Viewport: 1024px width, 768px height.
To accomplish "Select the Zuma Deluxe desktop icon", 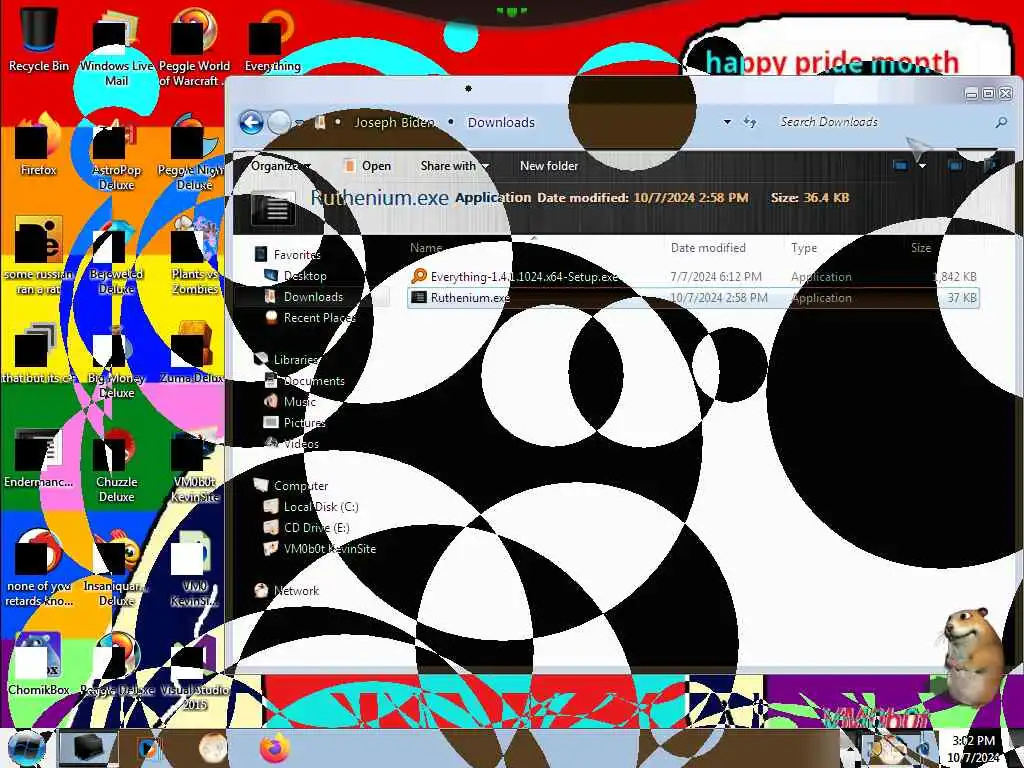I will tap(194, 354).
